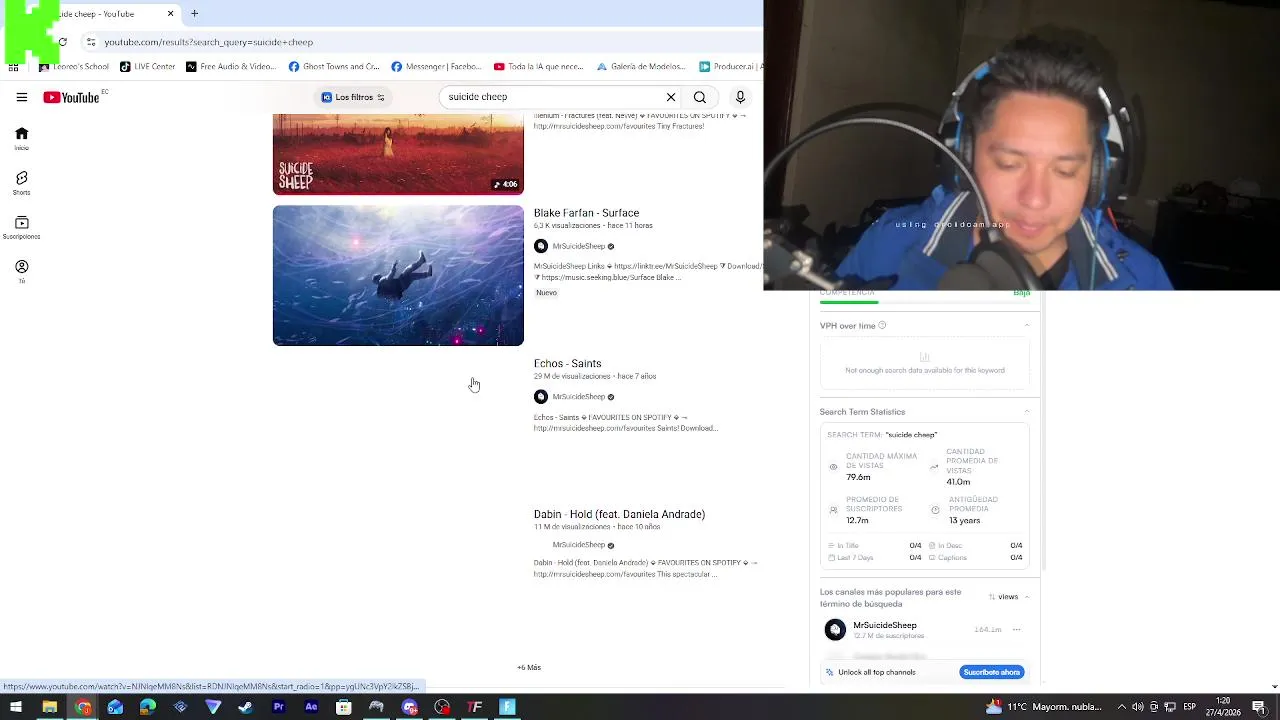Collapse the popular channels section
1280x720 pixels.
click(x=1027, y=597)
